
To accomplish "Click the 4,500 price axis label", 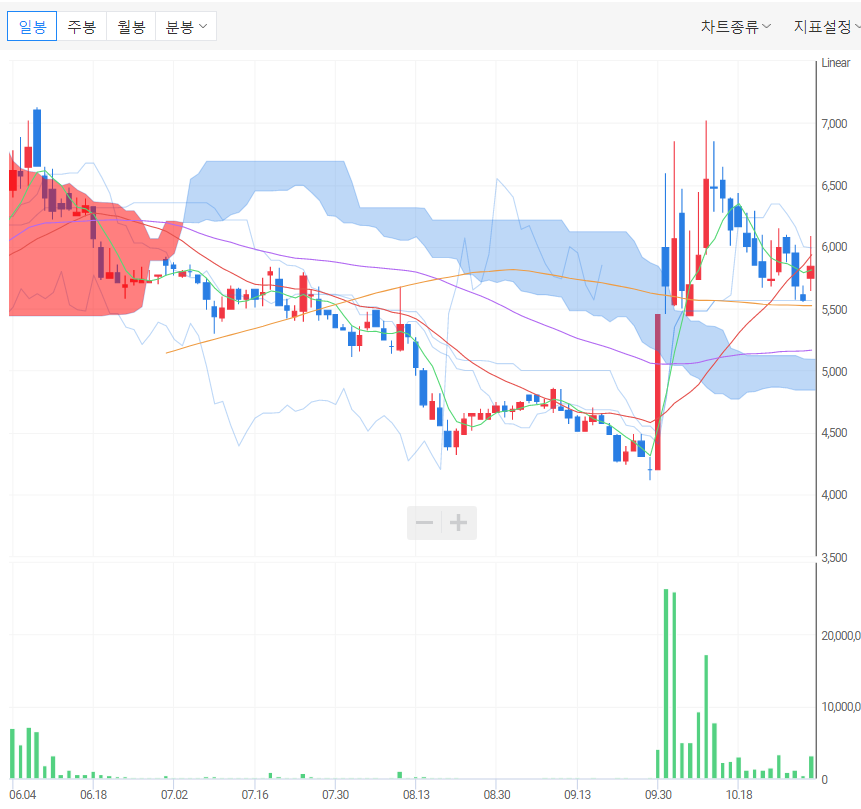I will tap(834, 433).
